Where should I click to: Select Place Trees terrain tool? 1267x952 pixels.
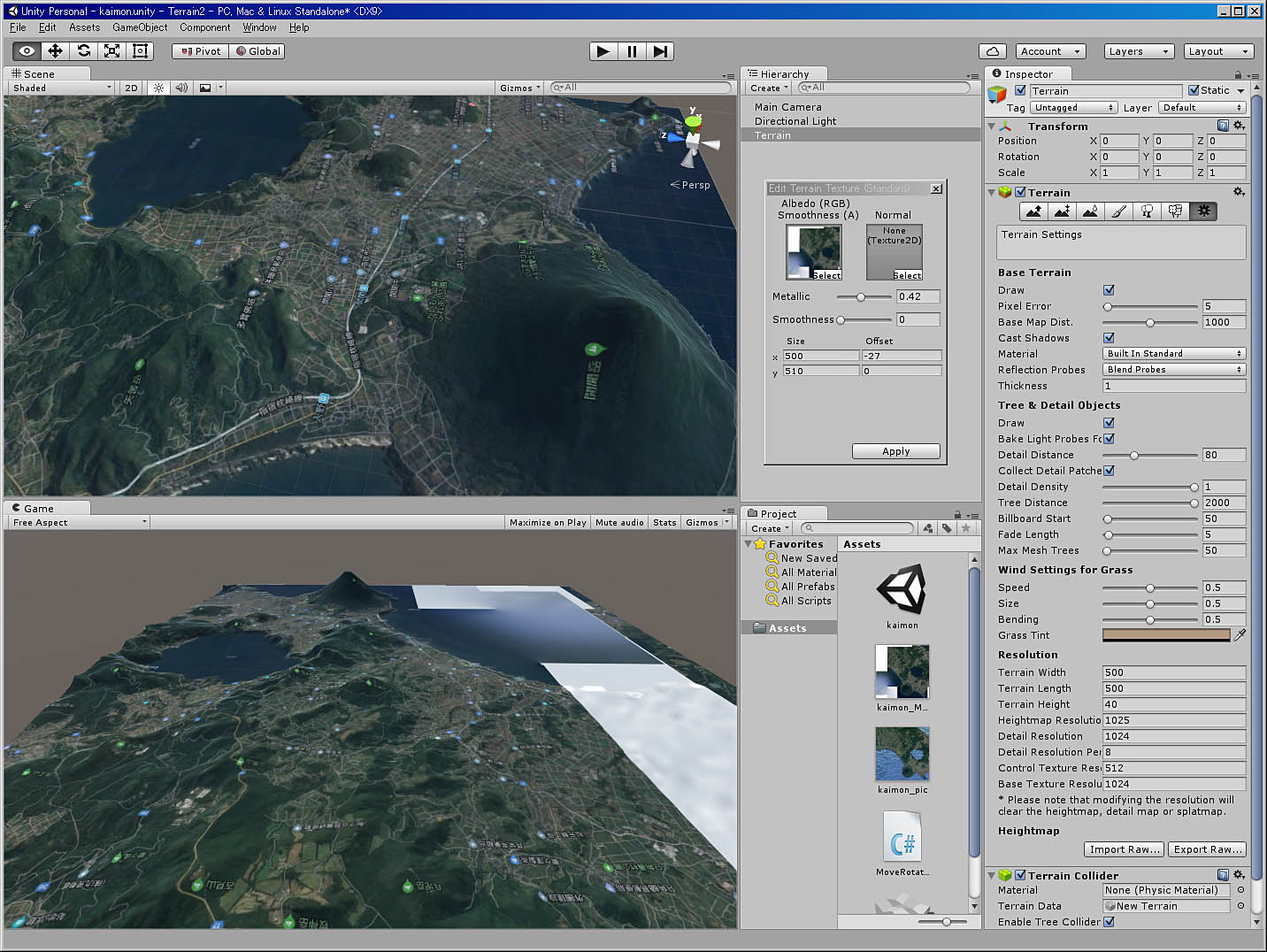tap(1147, 211)
